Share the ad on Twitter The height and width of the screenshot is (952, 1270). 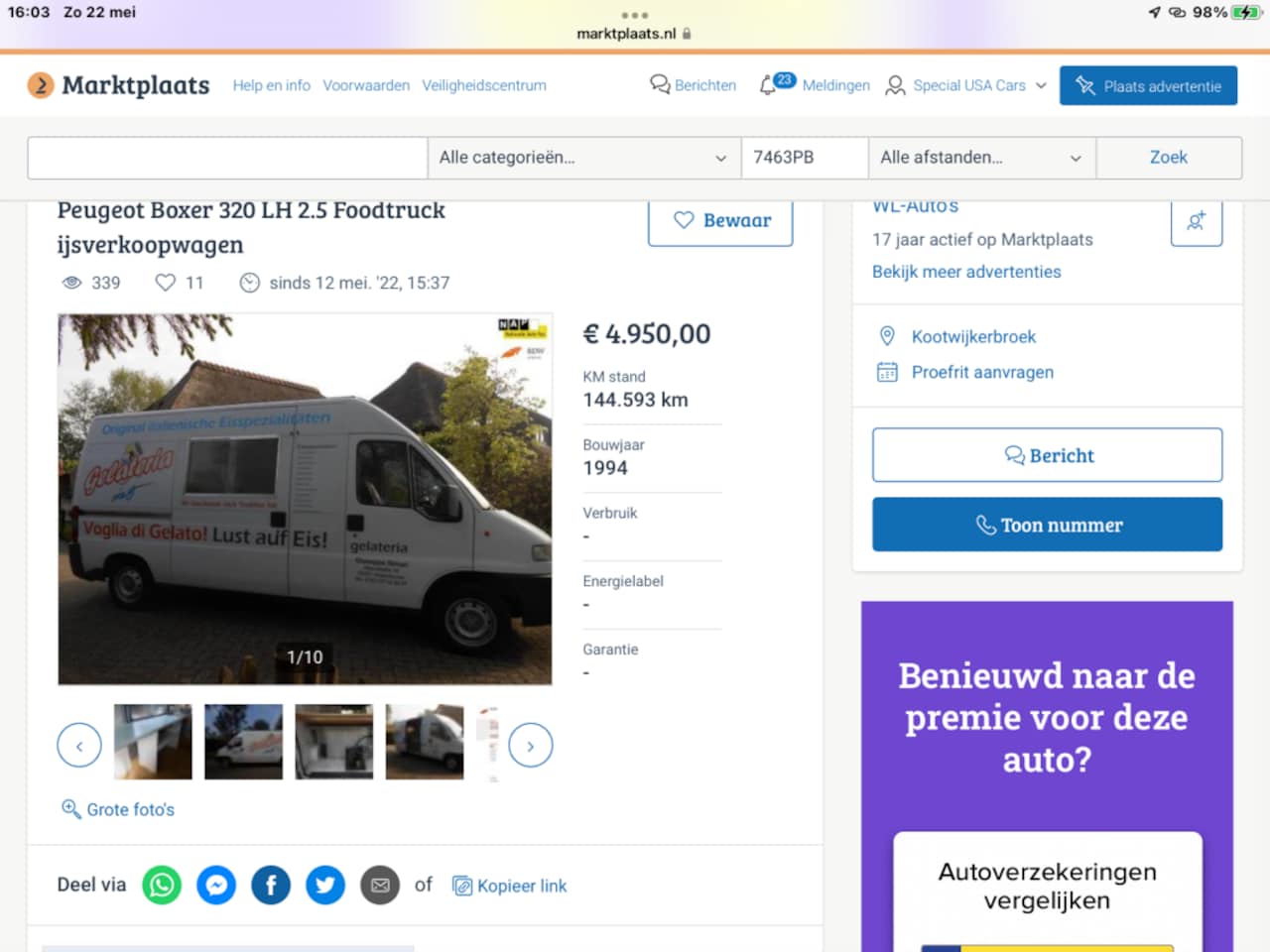coord(325,885)
